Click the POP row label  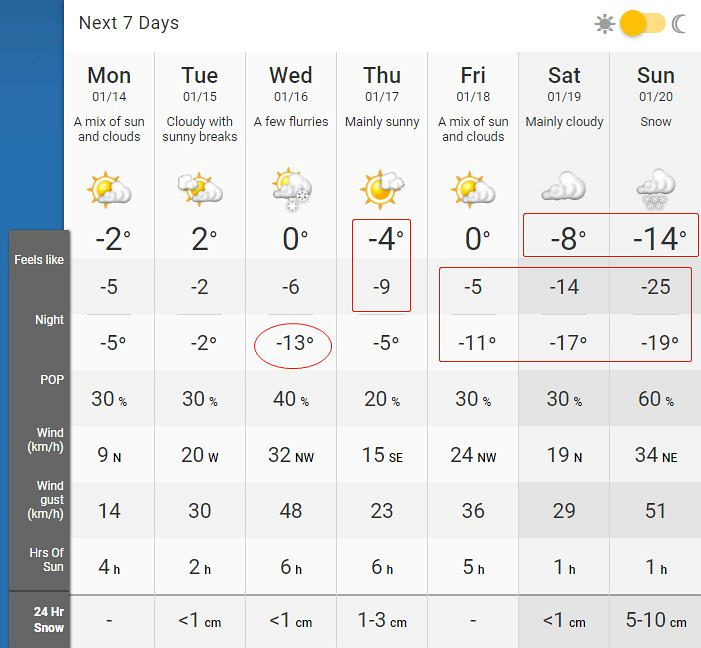click(x=40, y=380)
